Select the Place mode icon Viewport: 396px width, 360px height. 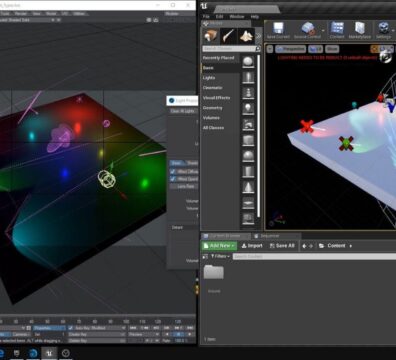coord(211,35)
